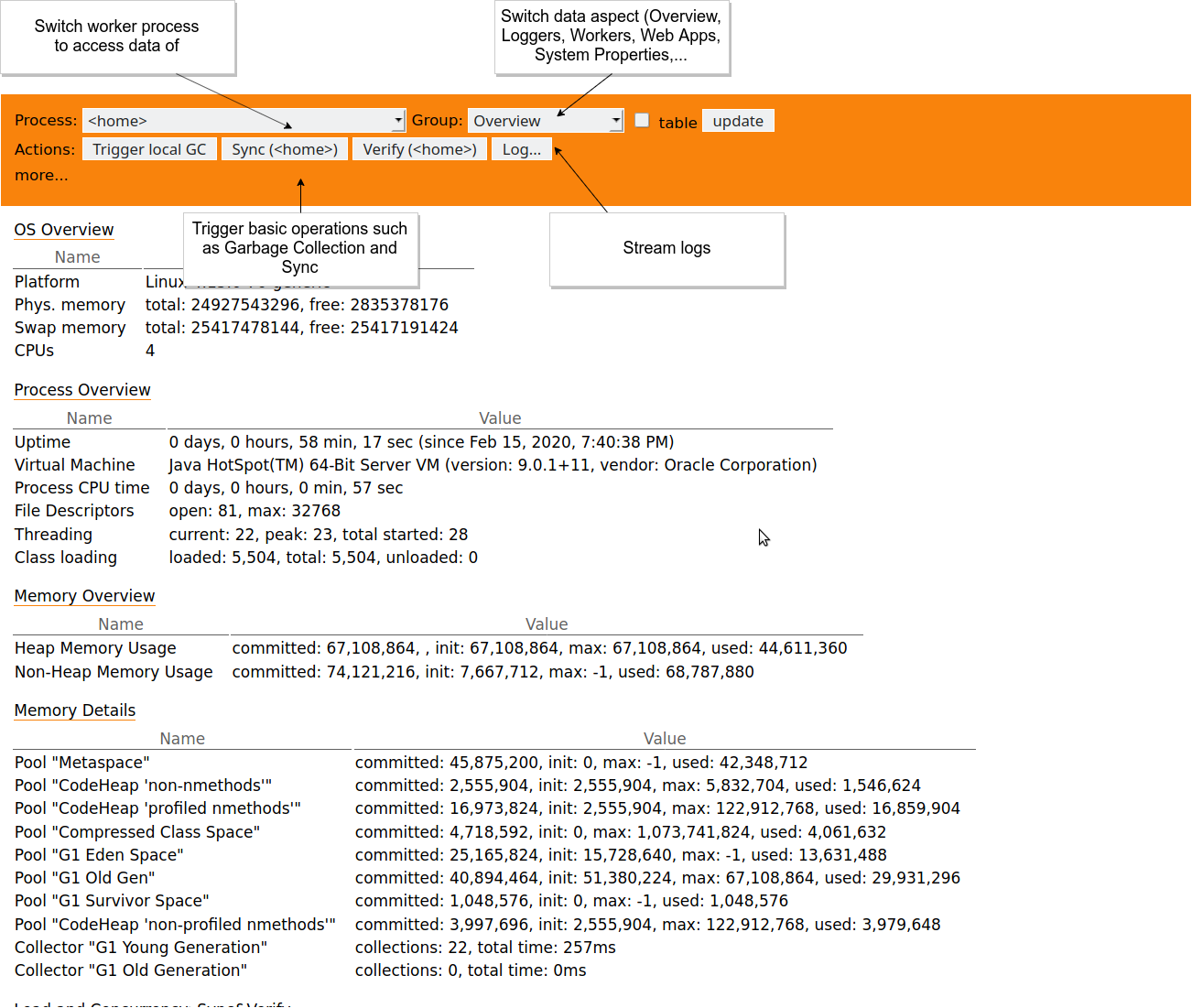
Task: Toggle the table checkbox
Action: pyautogui.click(x=642, y=121)
